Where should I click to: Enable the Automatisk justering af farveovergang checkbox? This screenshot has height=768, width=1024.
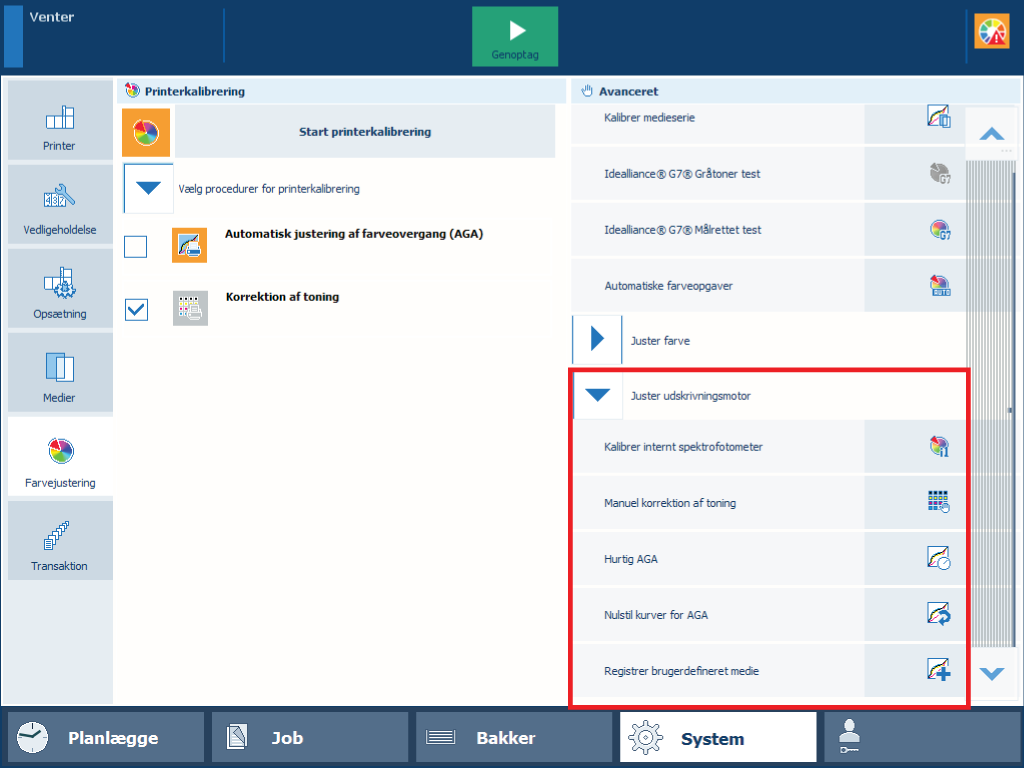pos(136,247)
